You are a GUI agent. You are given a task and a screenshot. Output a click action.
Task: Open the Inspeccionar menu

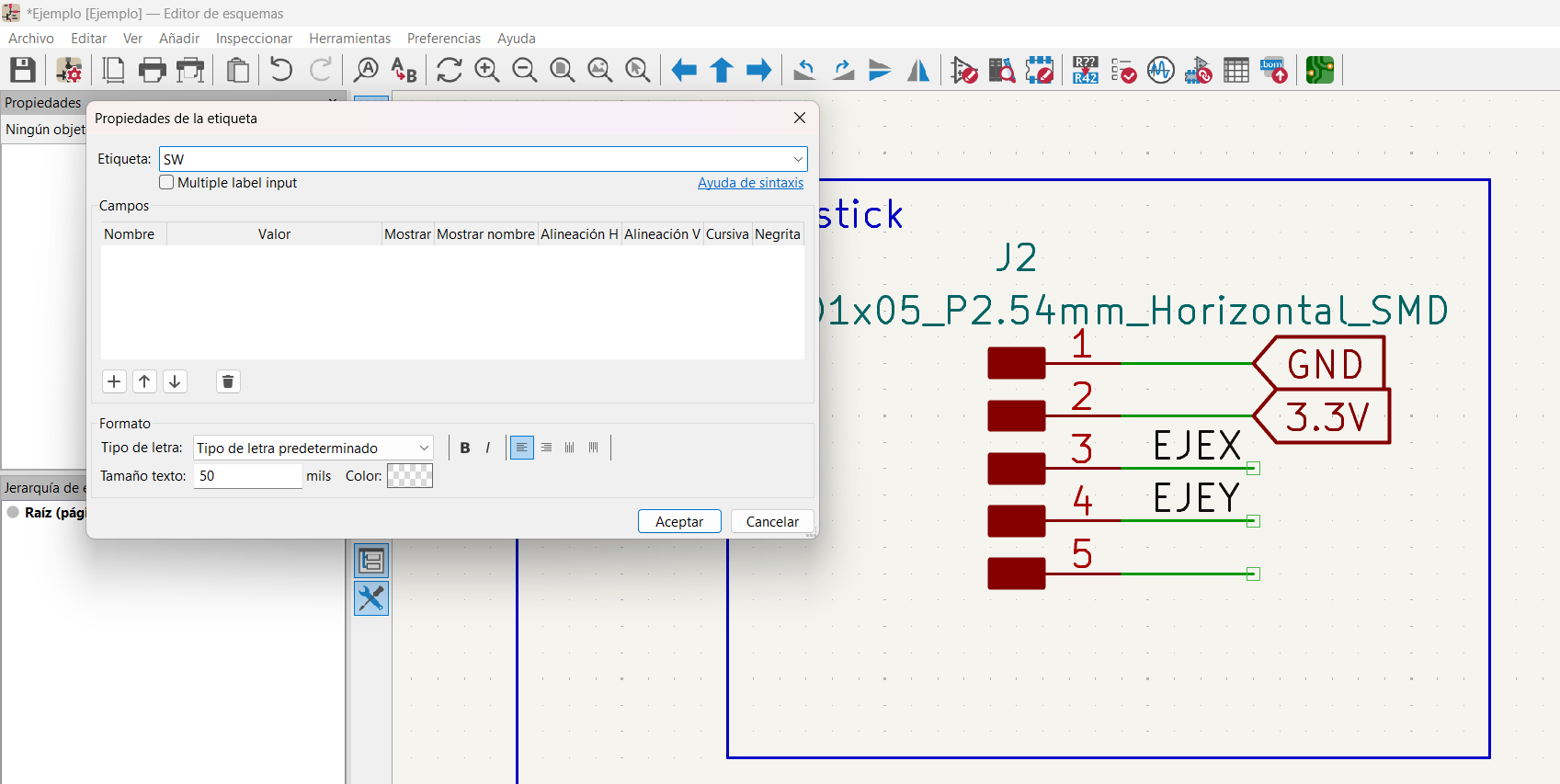click(254, 39)
